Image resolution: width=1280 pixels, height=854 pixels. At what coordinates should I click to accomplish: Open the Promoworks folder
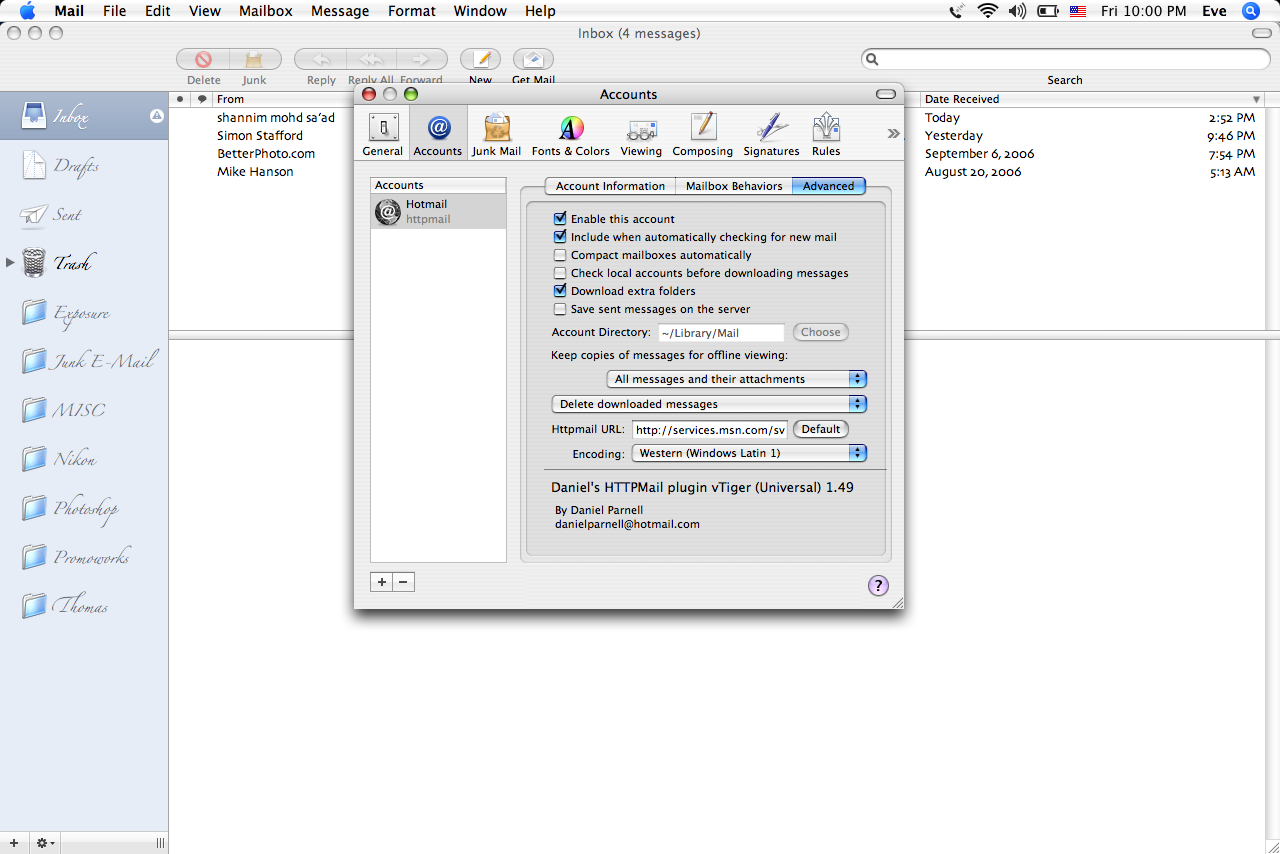84,557
